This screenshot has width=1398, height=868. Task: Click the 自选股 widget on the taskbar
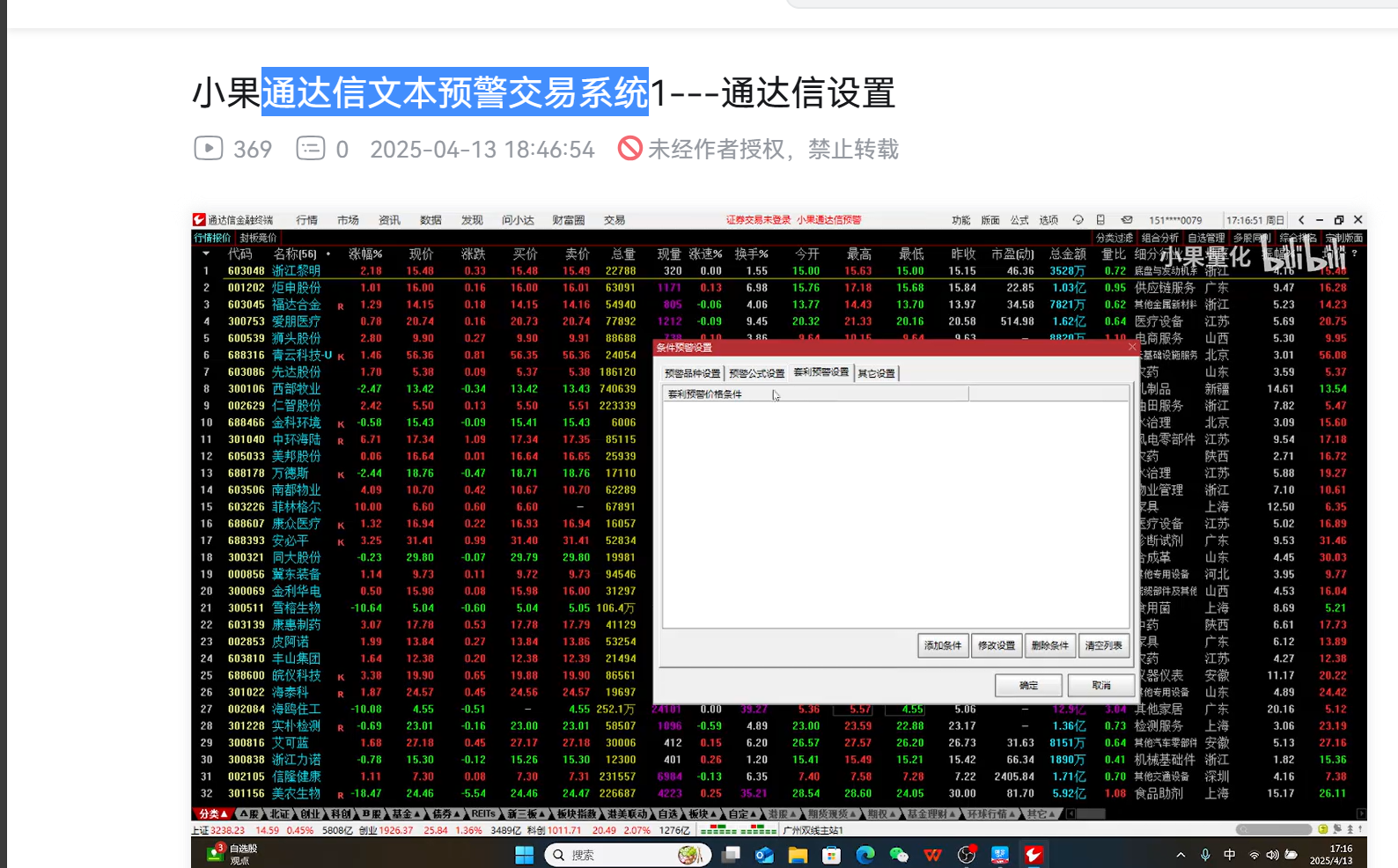click(x=232, y=854)
